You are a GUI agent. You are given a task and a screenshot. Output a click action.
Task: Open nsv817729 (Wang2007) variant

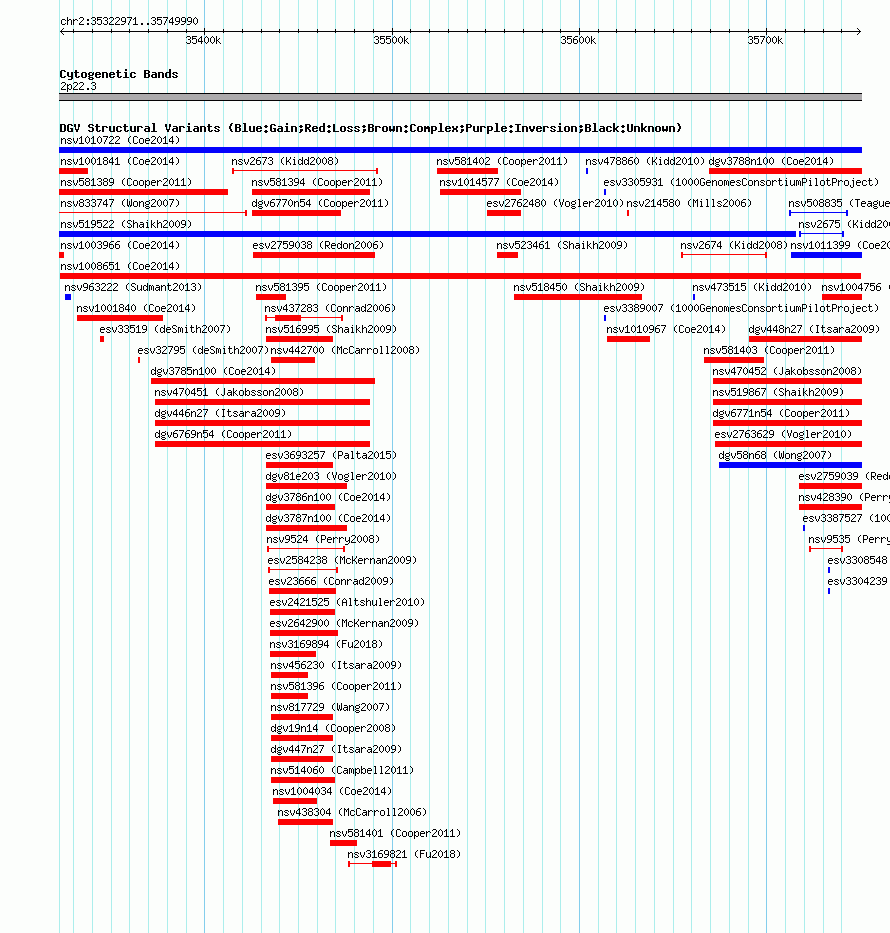(x=330, y=707)
